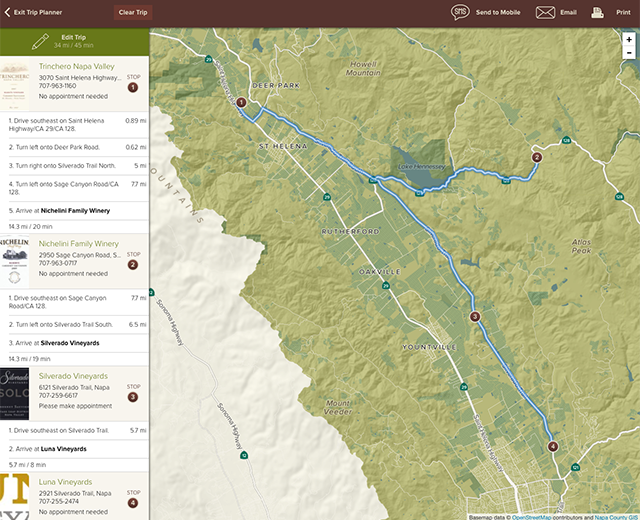Click 'Please make appointment' under Silverado Vineyards
The width and height of the screenshot is (640, 520).
[x=76, y=406]
